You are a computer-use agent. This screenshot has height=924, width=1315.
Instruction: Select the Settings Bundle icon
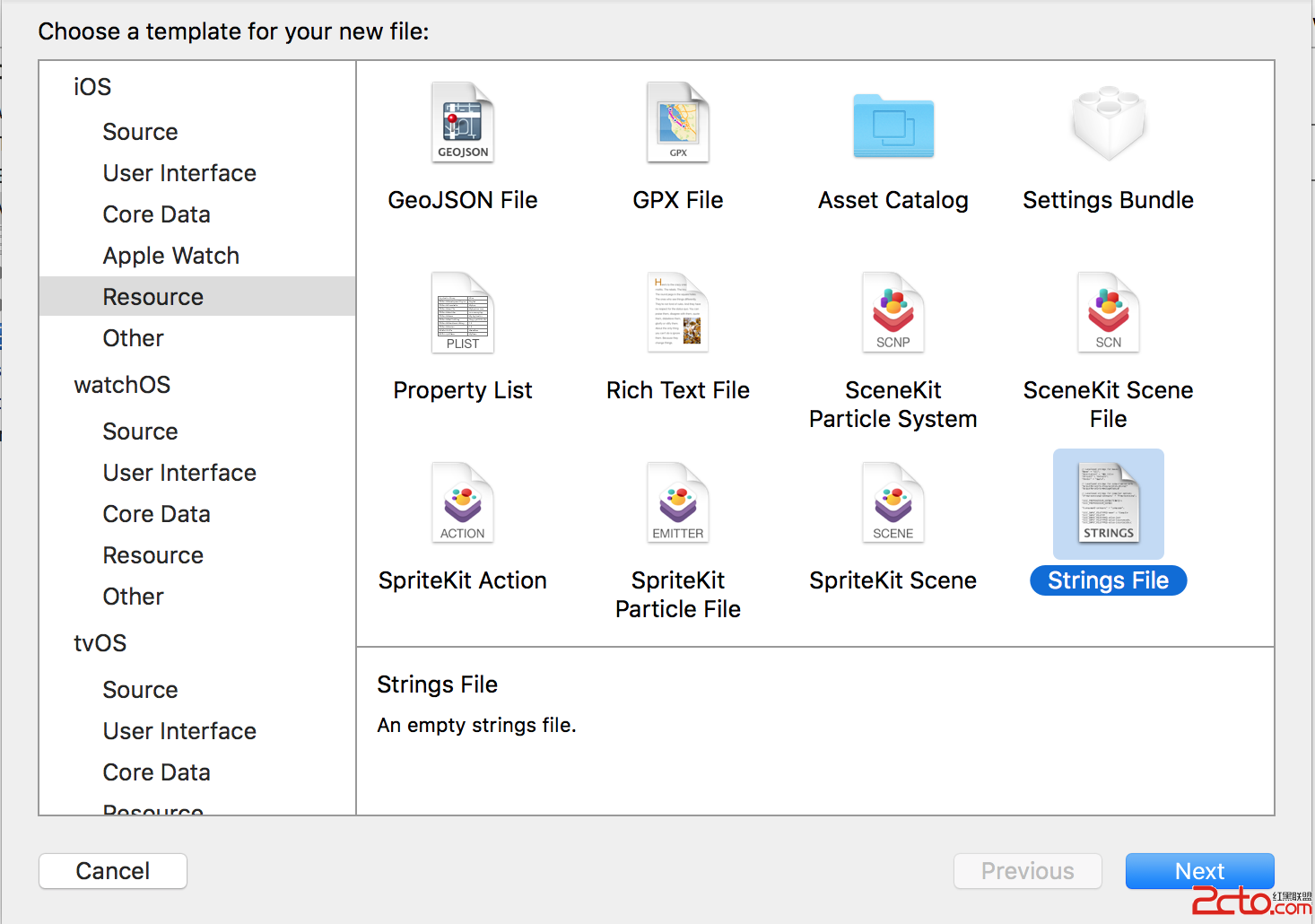[1109, 123]
